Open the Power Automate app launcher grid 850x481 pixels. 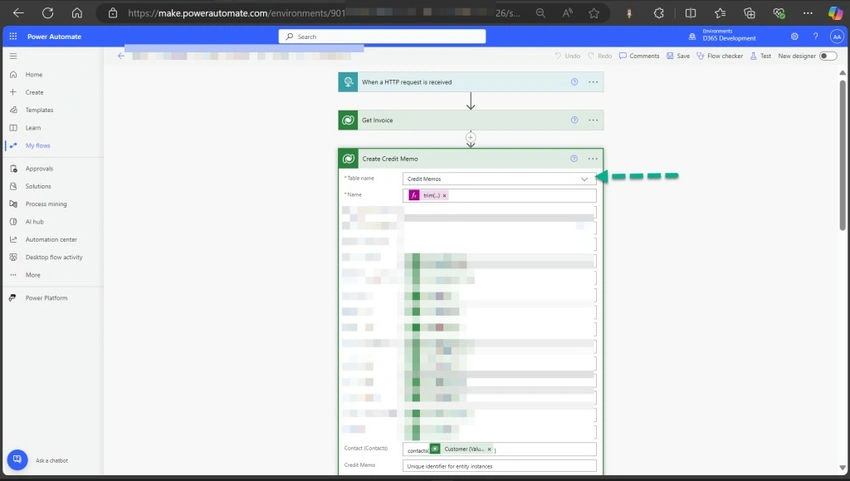[13, 36]
